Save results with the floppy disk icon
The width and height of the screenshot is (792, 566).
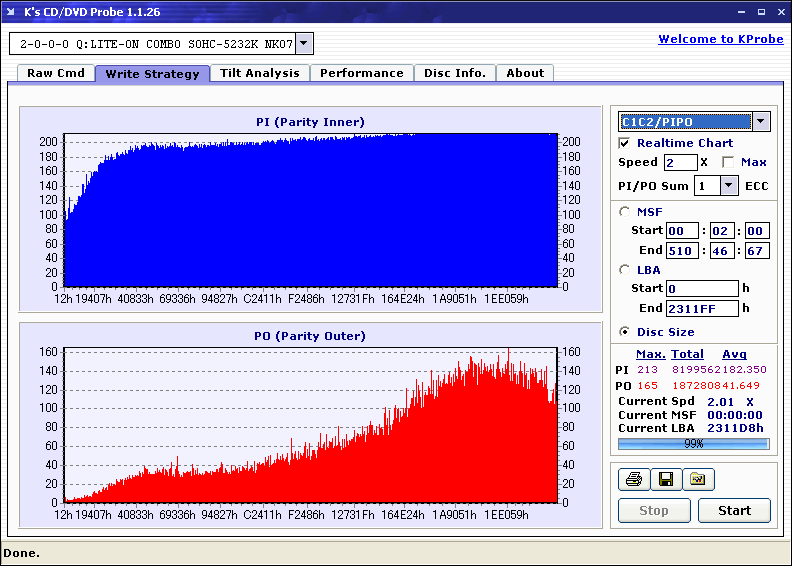click(665, 480)
